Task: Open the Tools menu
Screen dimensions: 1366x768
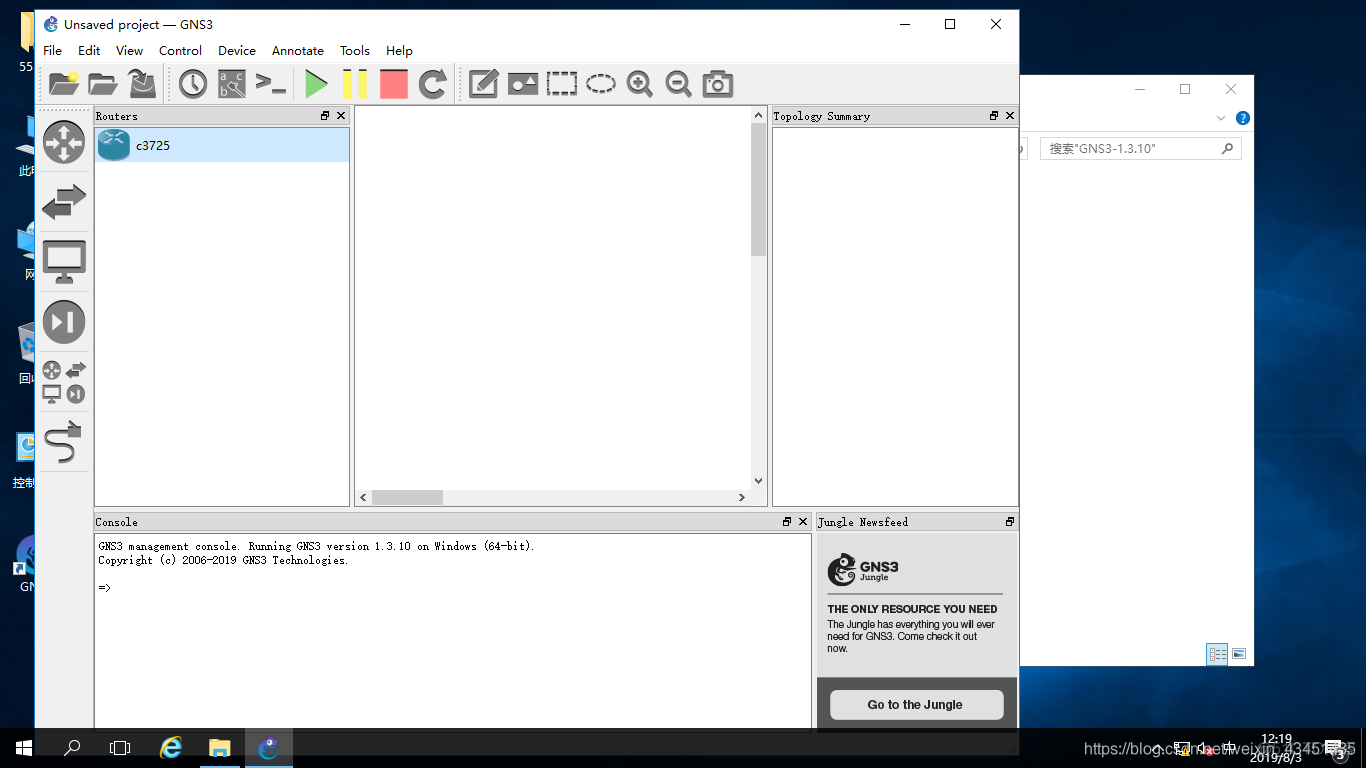Action: coord(355,50)
